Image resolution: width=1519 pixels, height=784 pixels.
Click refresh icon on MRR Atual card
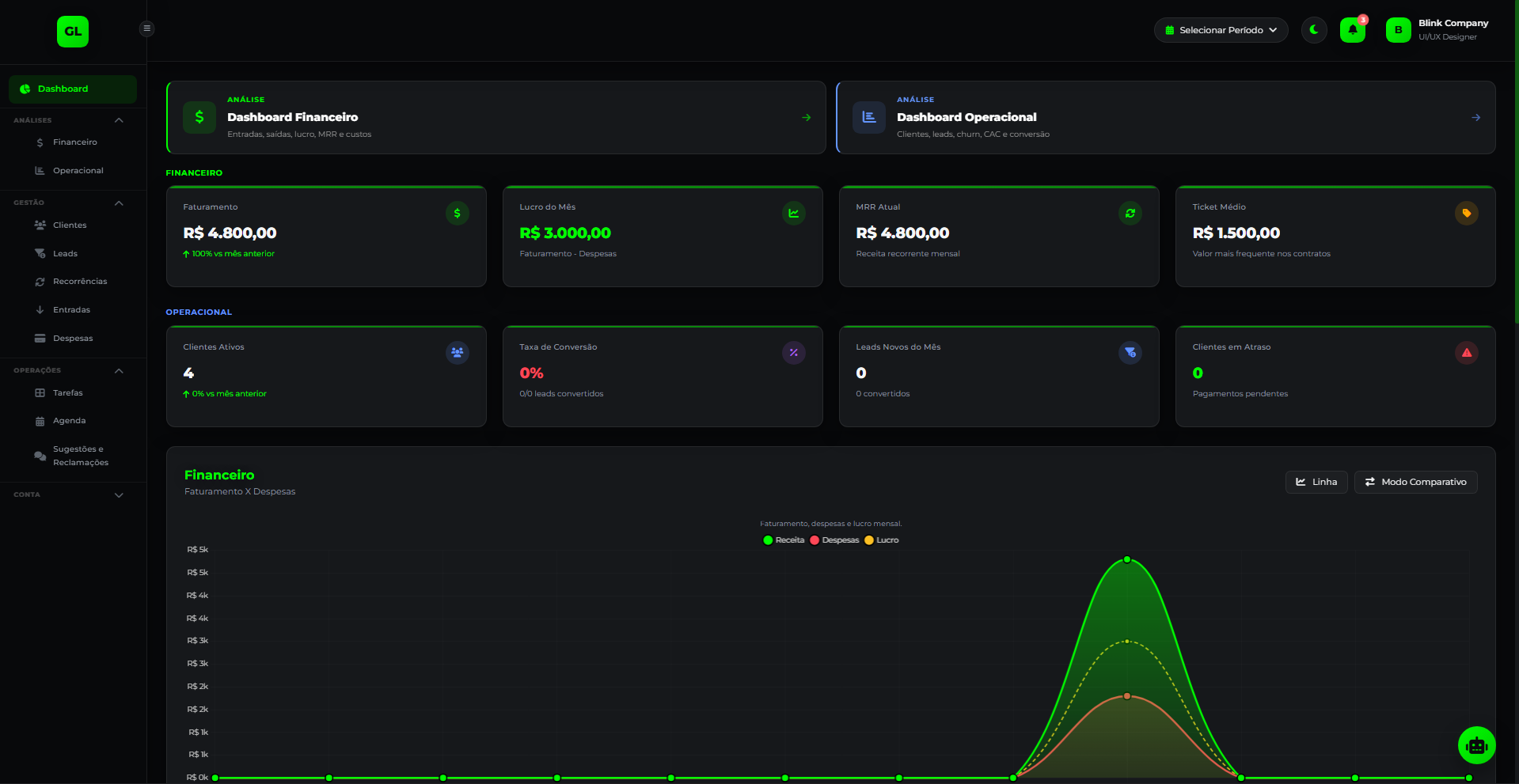pos(1130,213)
